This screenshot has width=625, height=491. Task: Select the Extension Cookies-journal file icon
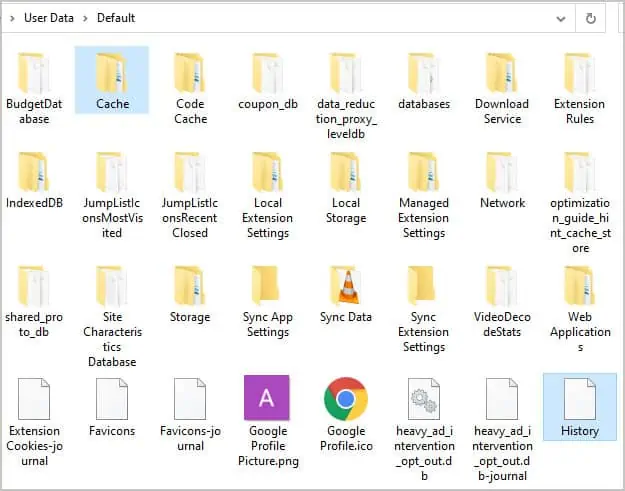34,399
